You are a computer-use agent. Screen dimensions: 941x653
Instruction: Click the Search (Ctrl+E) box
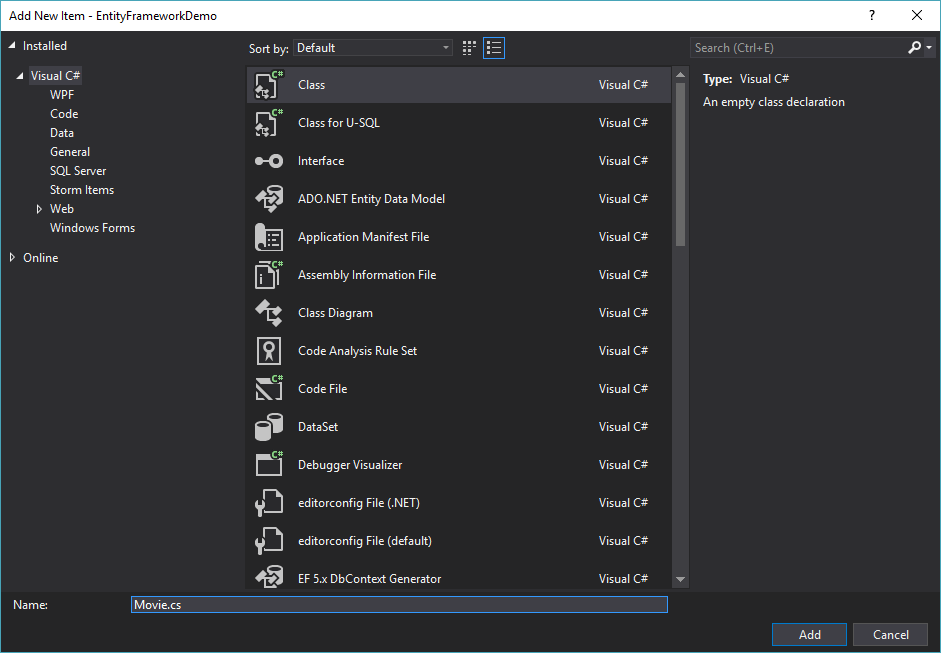coord(798,47)
